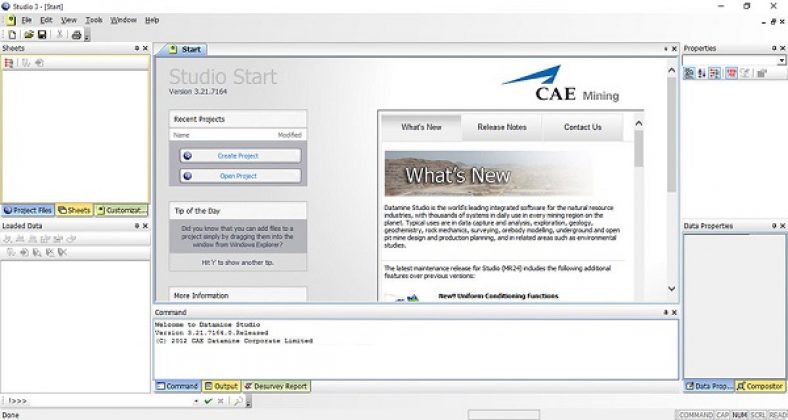
Task: Open the File menu
Action: (x=27, y=20)
